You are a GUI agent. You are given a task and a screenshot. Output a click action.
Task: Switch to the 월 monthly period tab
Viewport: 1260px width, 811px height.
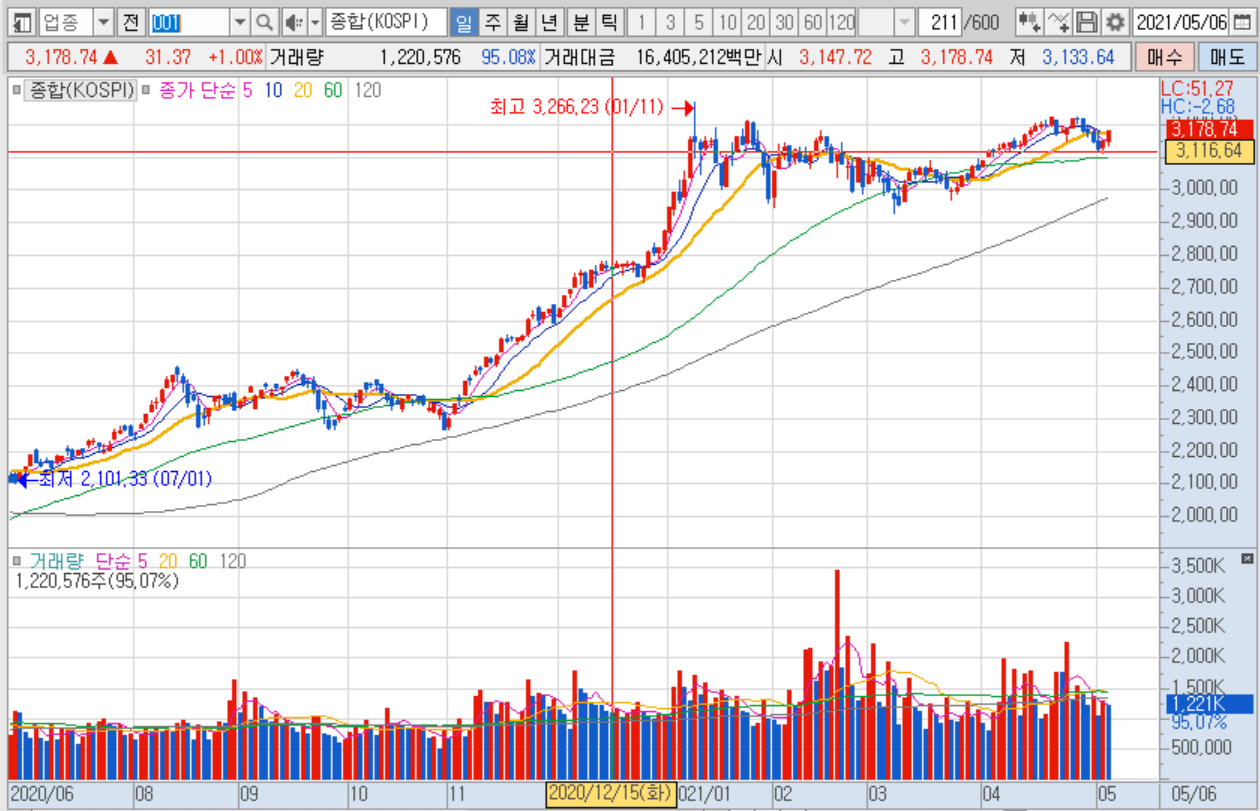(x=521, y=21)
